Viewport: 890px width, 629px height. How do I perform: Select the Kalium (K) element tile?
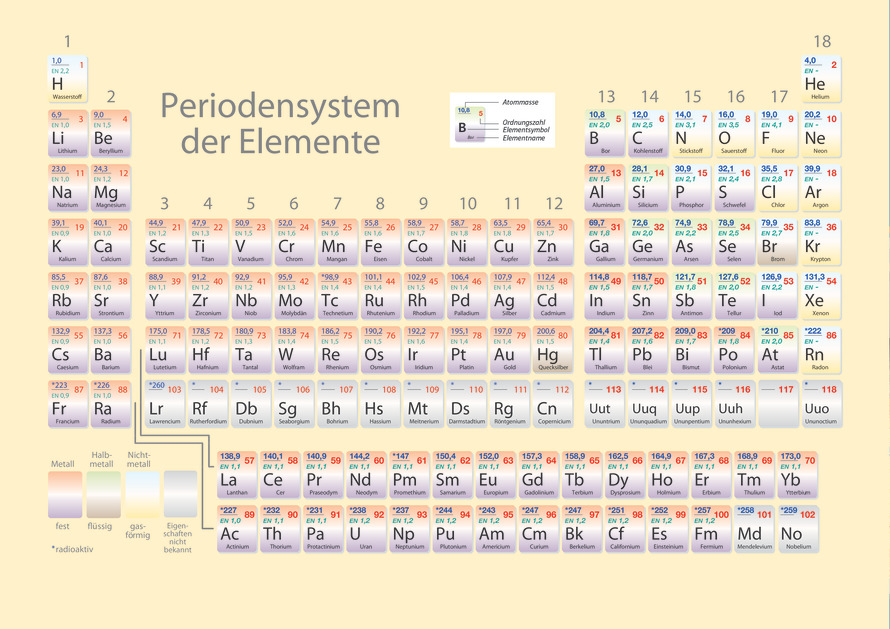tap(68, 242)
